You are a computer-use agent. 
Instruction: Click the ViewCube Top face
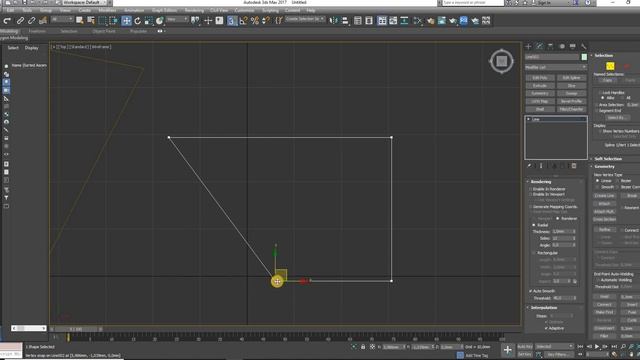pyautogui.click(x=502, y=62)
